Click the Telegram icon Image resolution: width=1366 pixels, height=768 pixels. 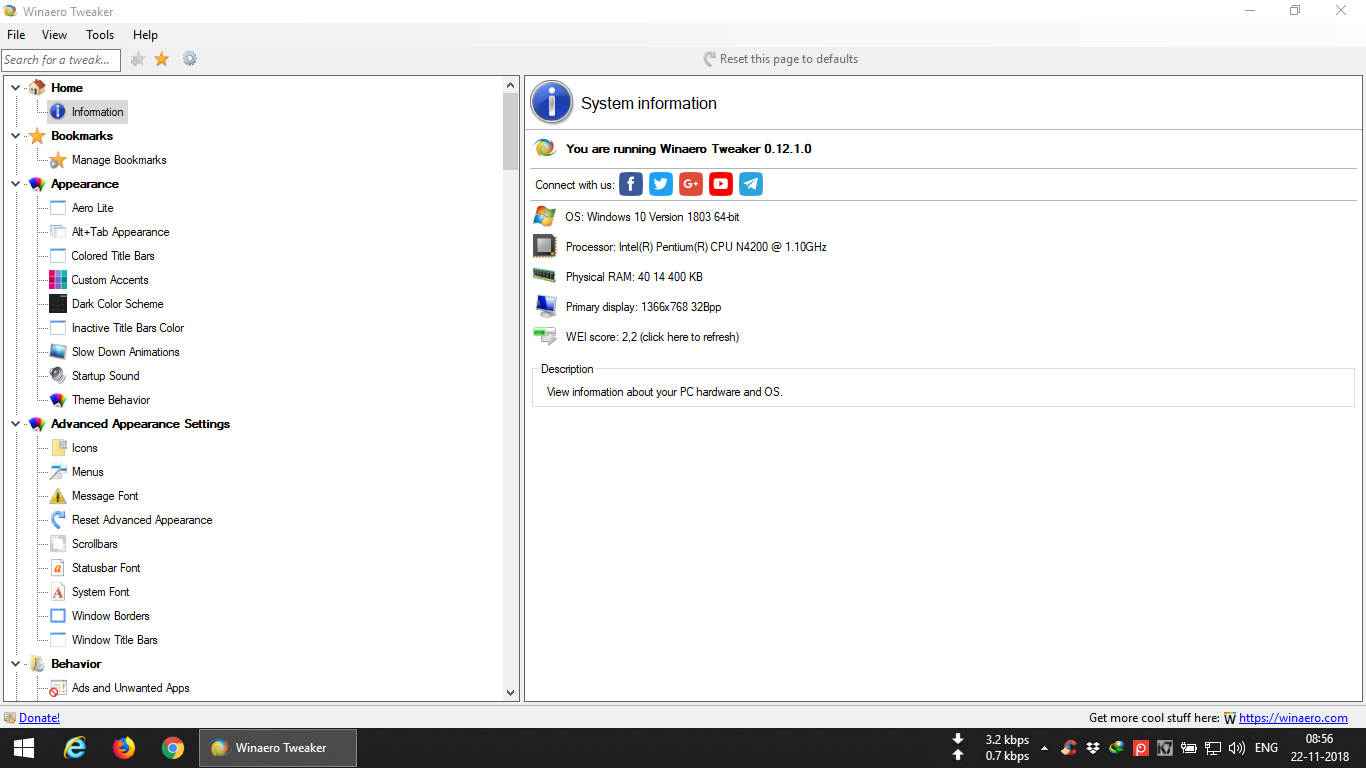[751, 184]
